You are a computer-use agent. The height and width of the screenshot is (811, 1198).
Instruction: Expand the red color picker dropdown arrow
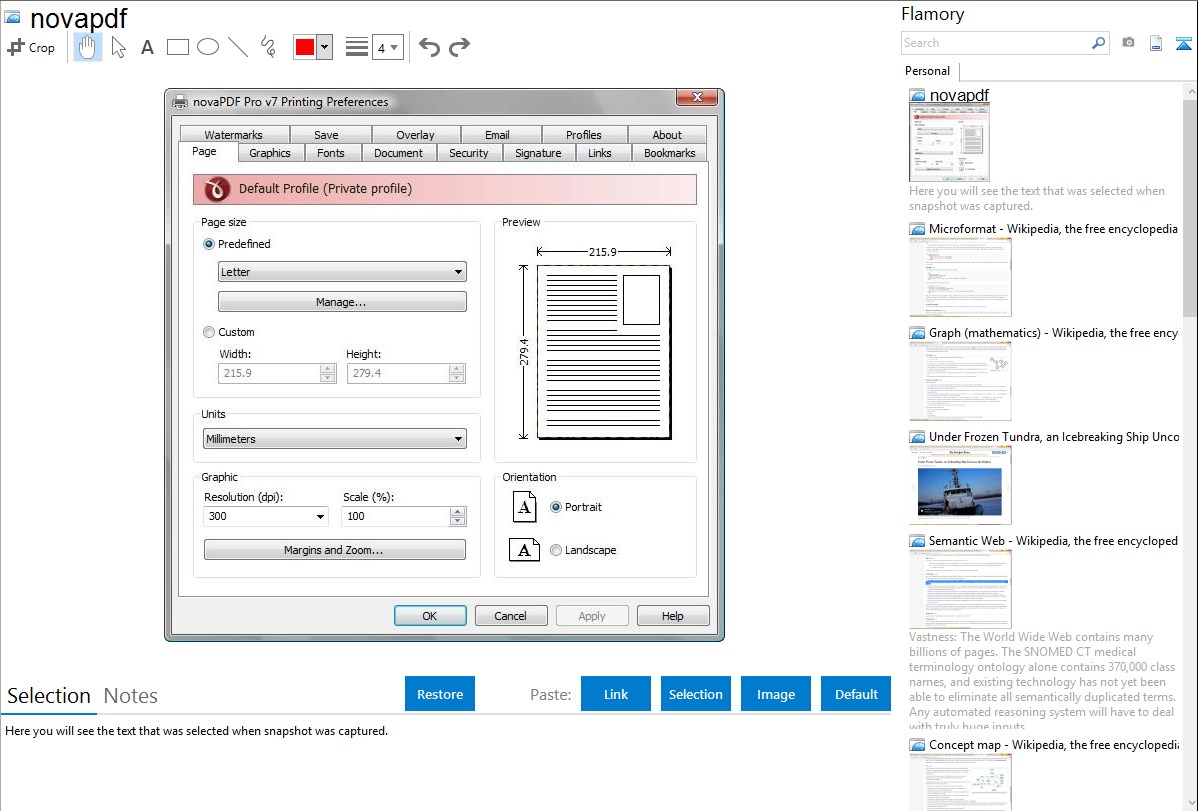click(325, 47)
